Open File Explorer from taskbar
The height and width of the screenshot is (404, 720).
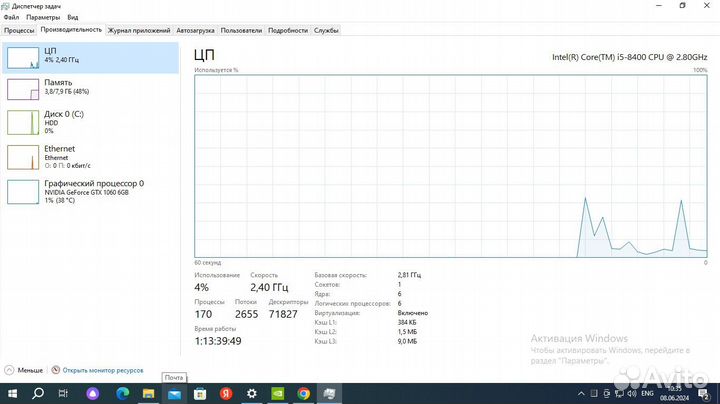point(149,393)
